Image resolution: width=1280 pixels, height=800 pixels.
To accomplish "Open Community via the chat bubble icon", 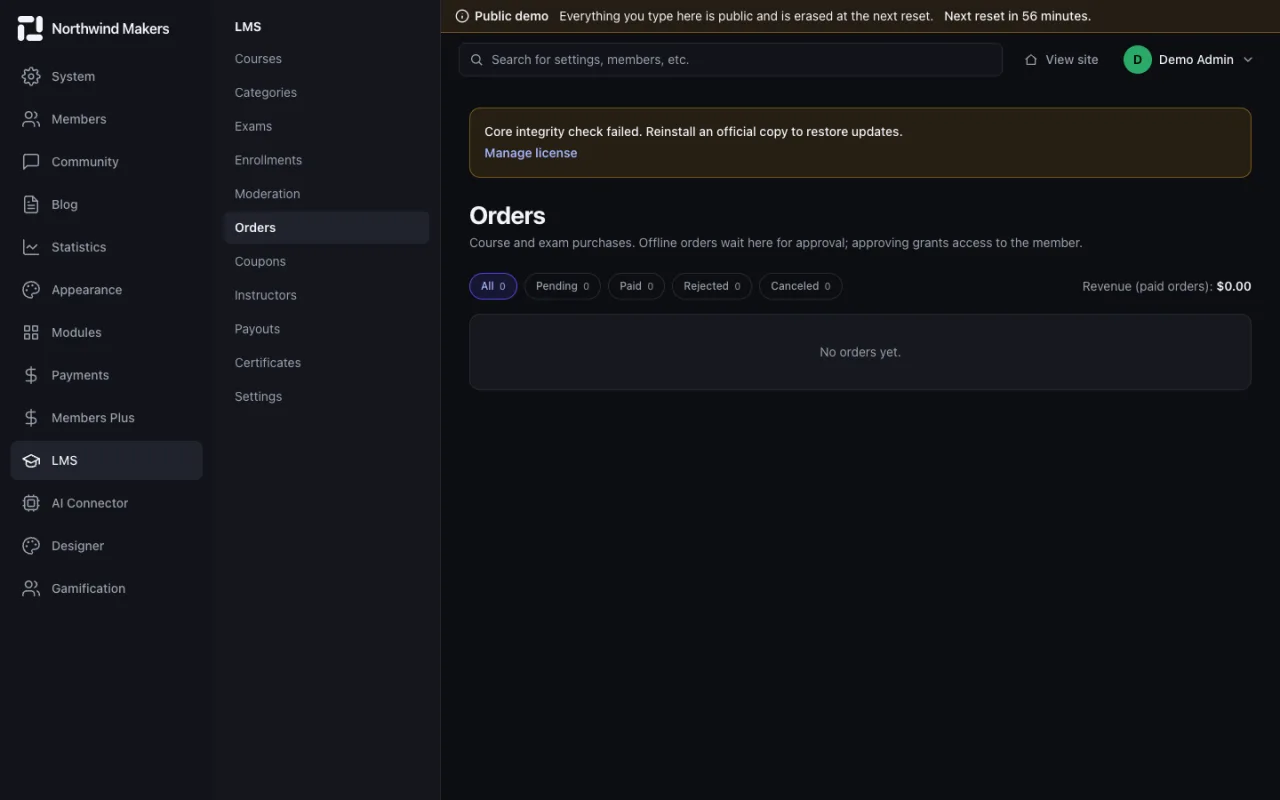I will click(31, 161).
